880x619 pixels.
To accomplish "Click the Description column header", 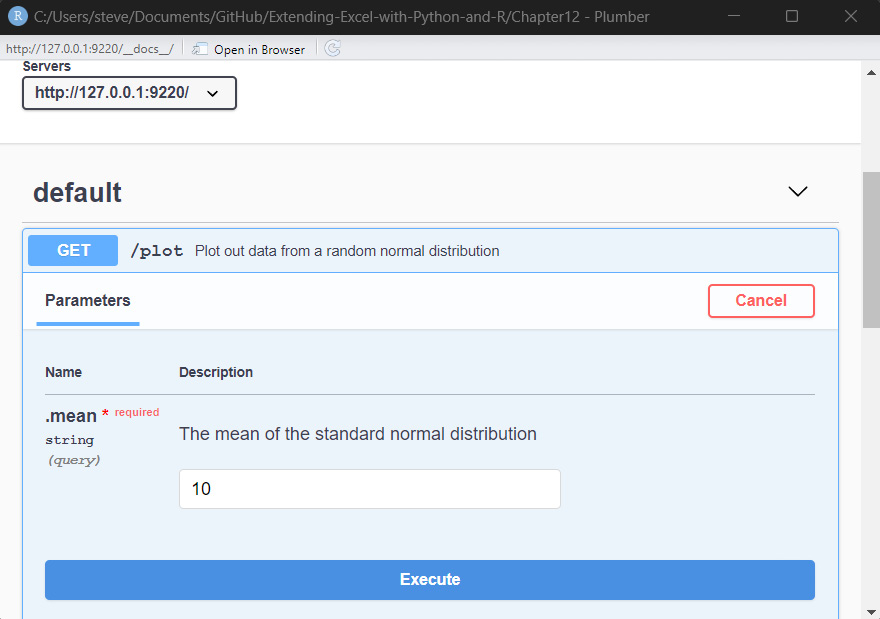I will 216,372.
